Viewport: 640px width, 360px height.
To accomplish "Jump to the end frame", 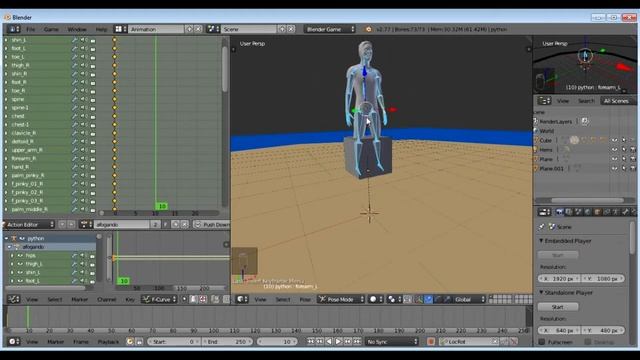I will coord(357,342).
